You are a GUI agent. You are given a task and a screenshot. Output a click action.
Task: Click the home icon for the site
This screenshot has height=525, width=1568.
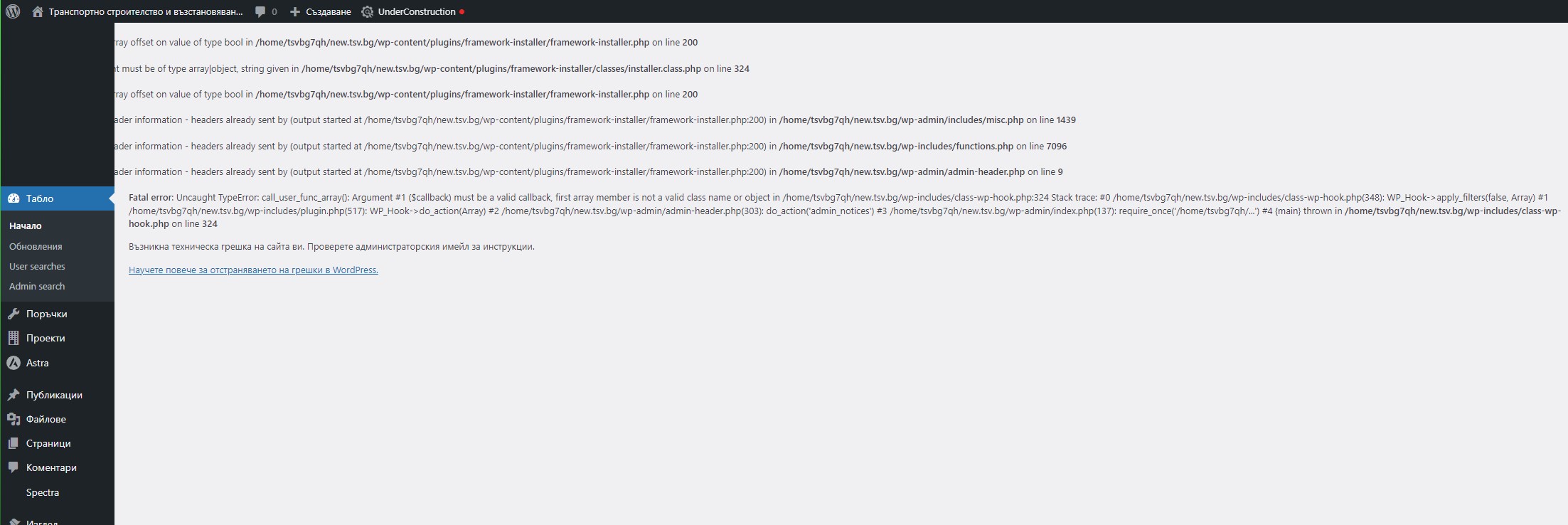38,11
